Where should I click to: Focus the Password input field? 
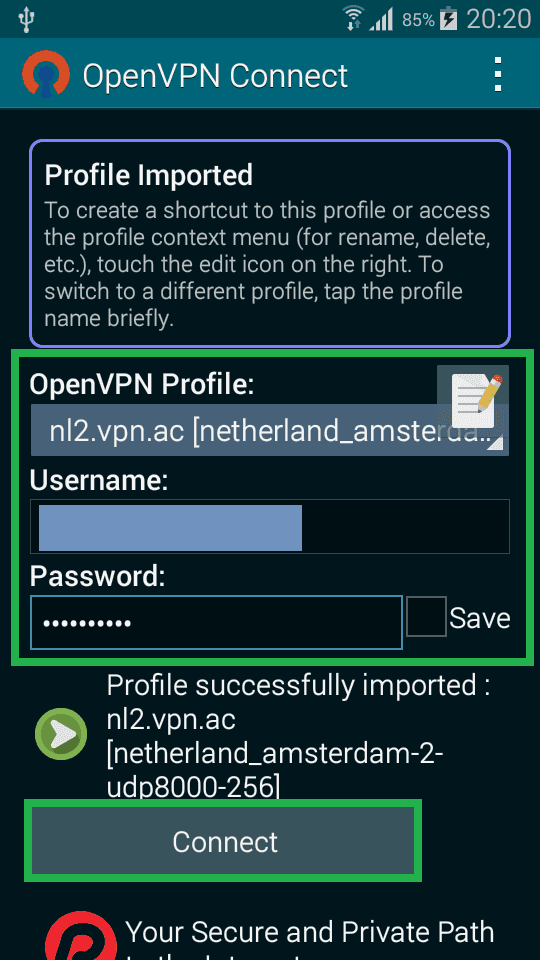click(217, 622)
